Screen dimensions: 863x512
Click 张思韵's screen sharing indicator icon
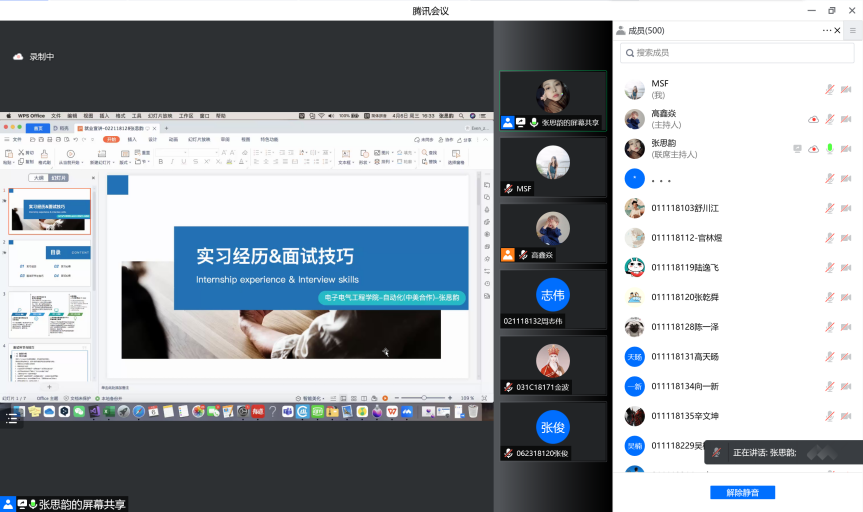click(797, 149)
